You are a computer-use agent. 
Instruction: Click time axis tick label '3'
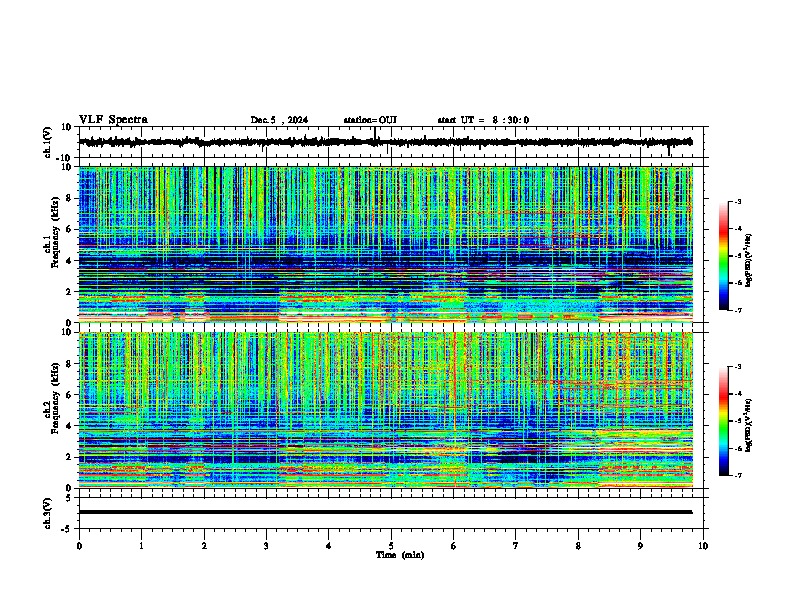pyautogui.click(x=266, y=546)
